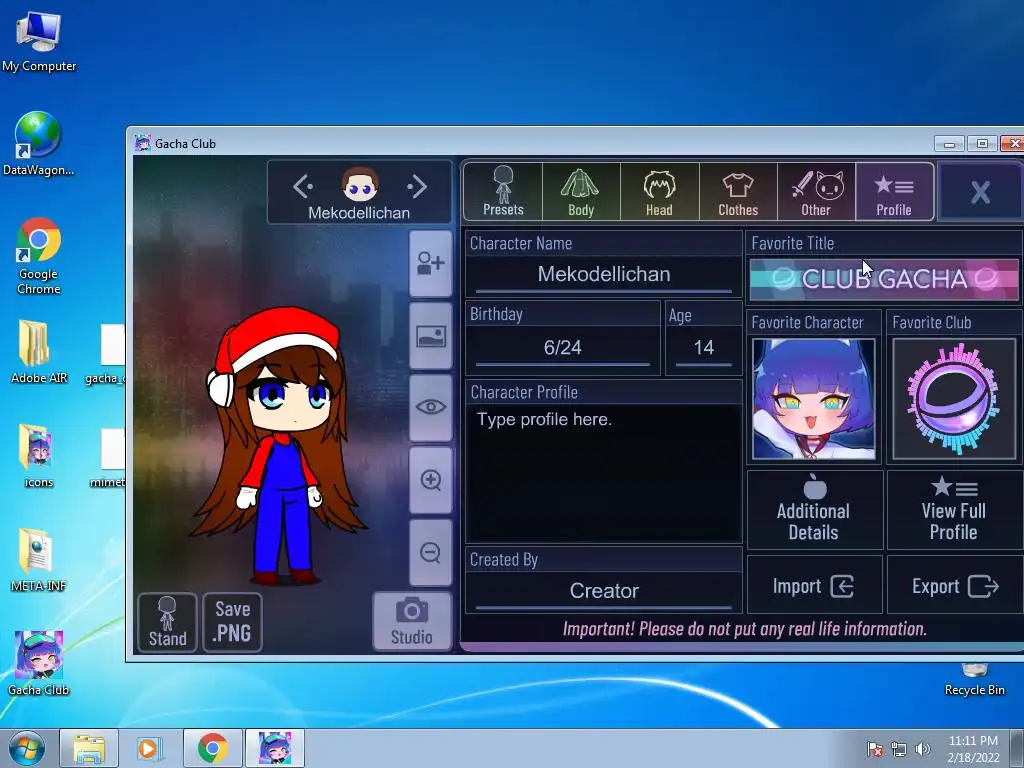Open media player from taskbar

(150, 748)
